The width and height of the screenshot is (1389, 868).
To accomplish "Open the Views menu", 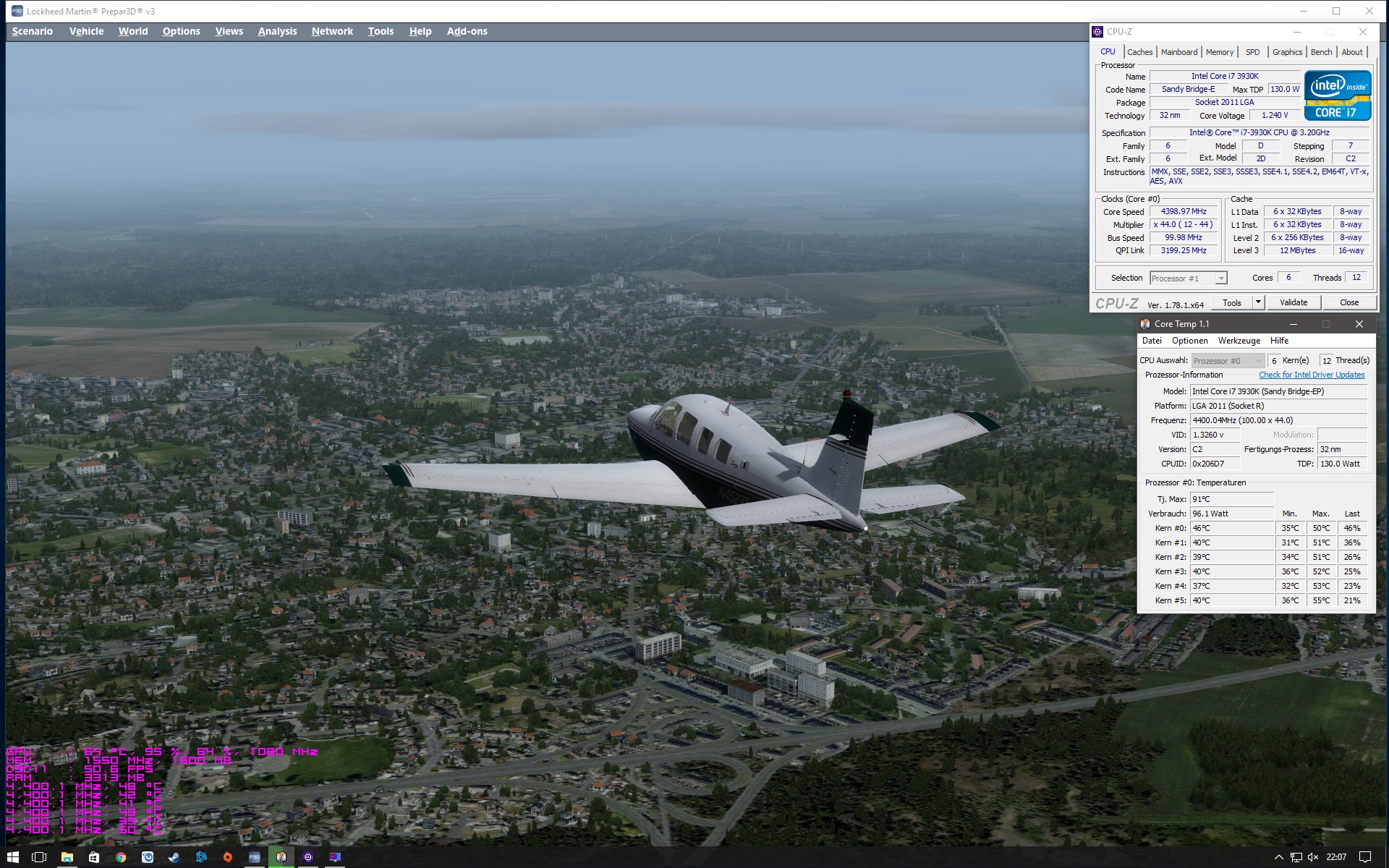I will point(229,31).
